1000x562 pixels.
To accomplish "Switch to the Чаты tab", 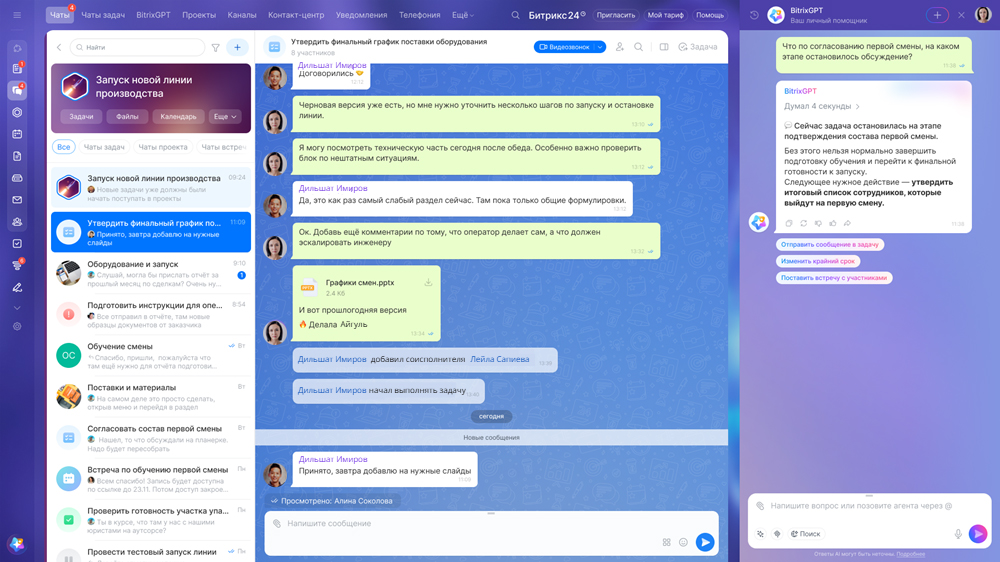I will (59, 15).
